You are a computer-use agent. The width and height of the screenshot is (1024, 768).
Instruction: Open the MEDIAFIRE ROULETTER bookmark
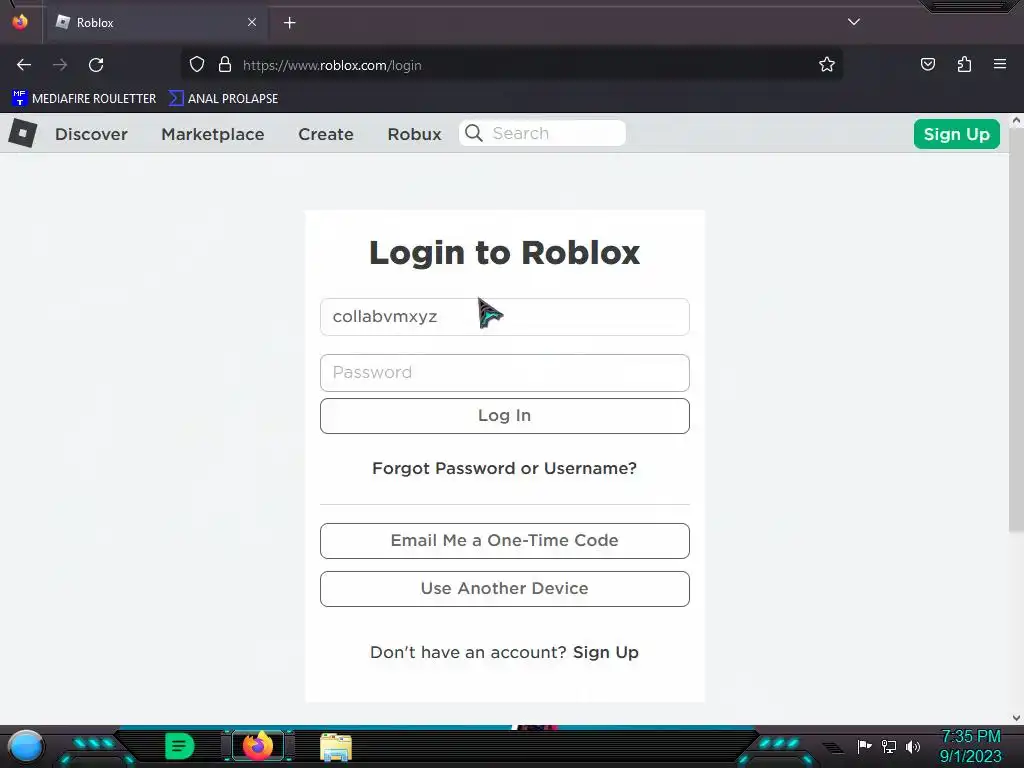pos(84,99)
